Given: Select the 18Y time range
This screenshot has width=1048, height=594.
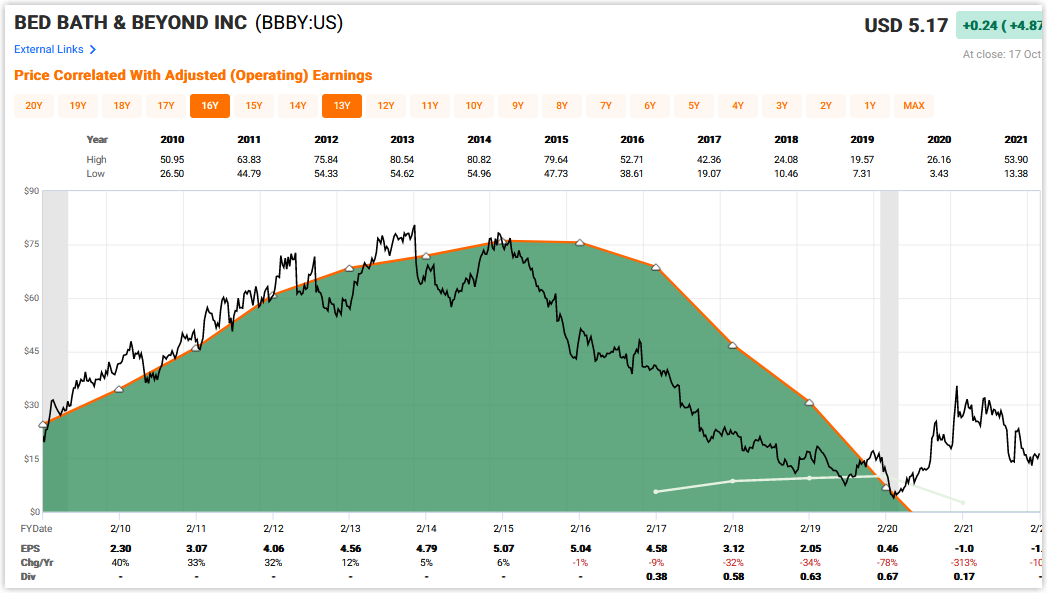Looking at the screenshot, I should pos(122,106).
